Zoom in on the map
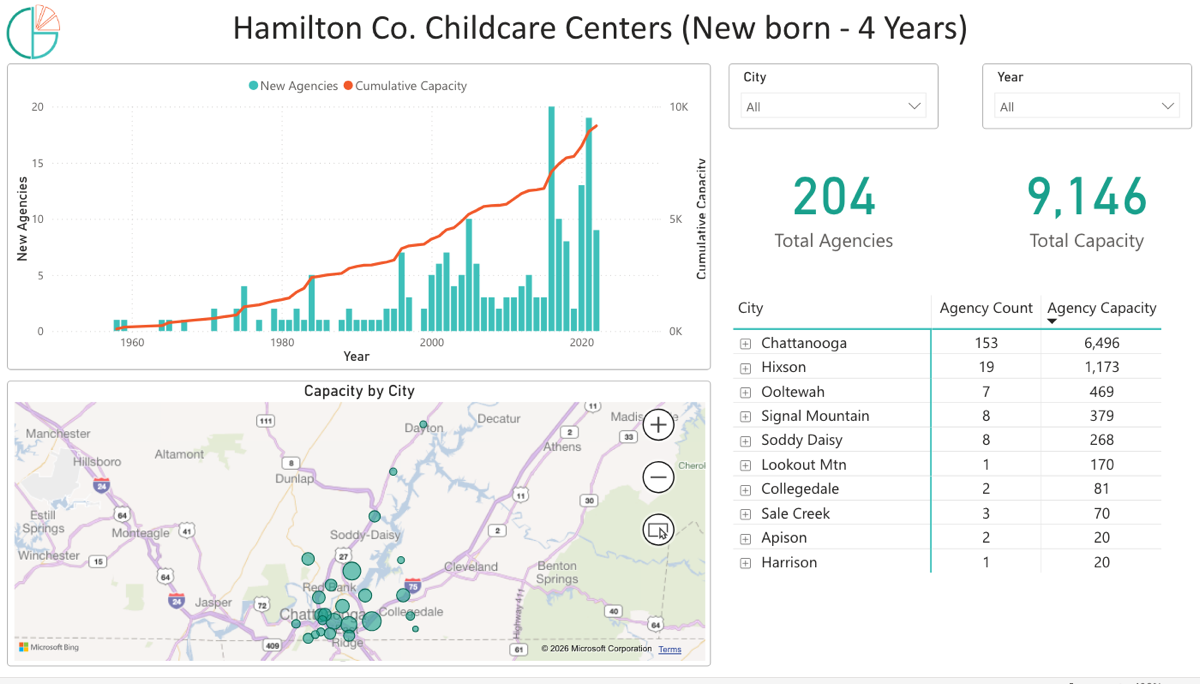The width and height of the screenshot is (1200, 684). [x=658, y=425]
